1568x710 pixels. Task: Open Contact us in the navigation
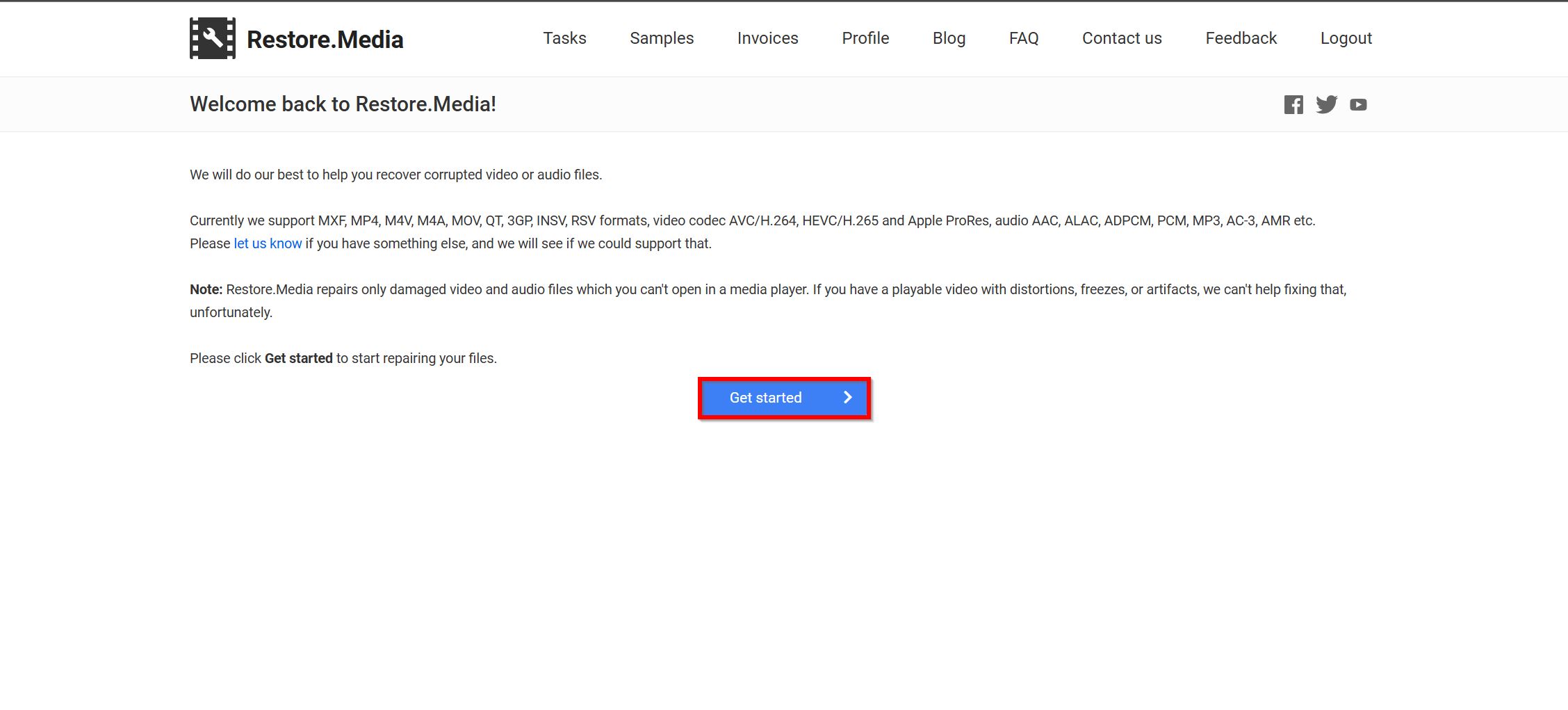pyautogui.click(x=1122, y=38)
